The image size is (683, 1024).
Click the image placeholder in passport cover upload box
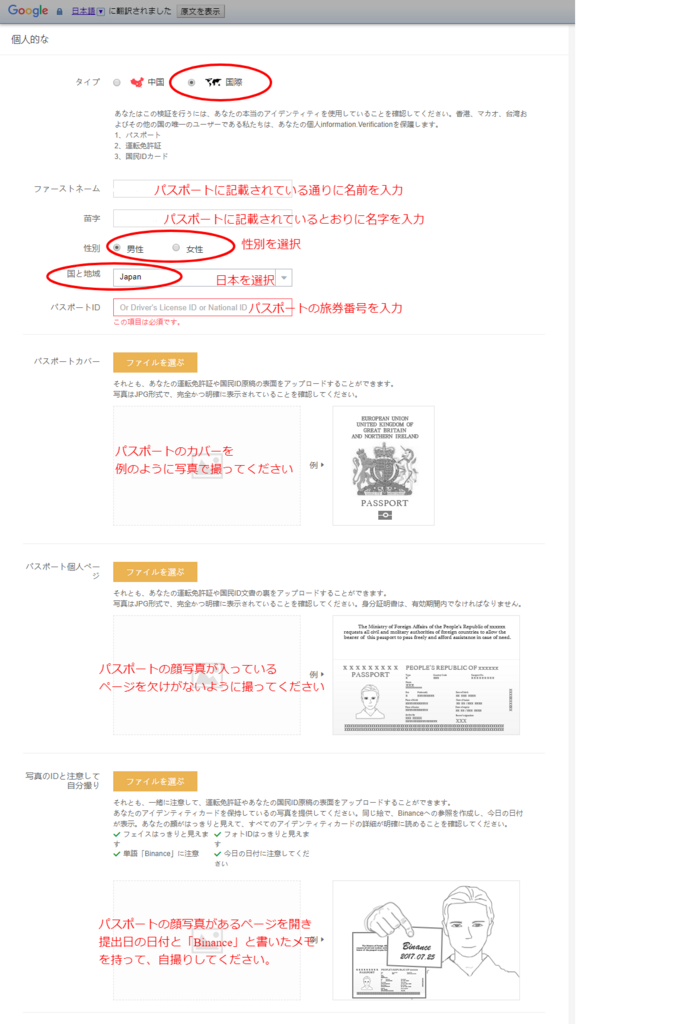point(206,466)
